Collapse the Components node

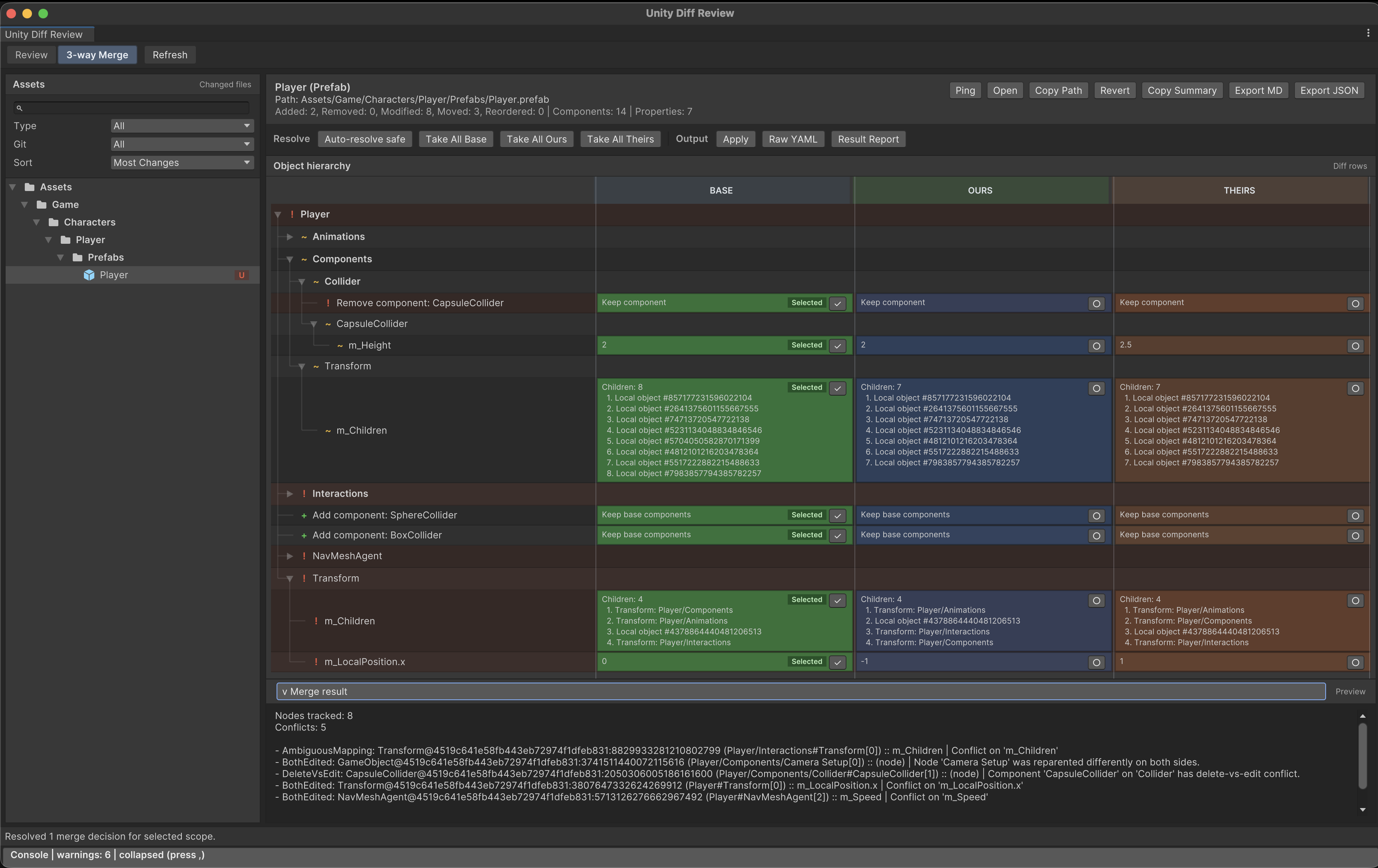(x=290, y=259)
